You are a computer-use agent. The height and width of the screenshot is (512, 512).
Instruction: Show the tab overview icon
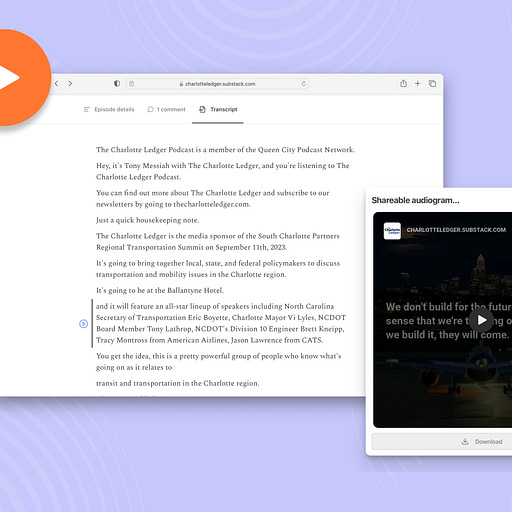432,84
